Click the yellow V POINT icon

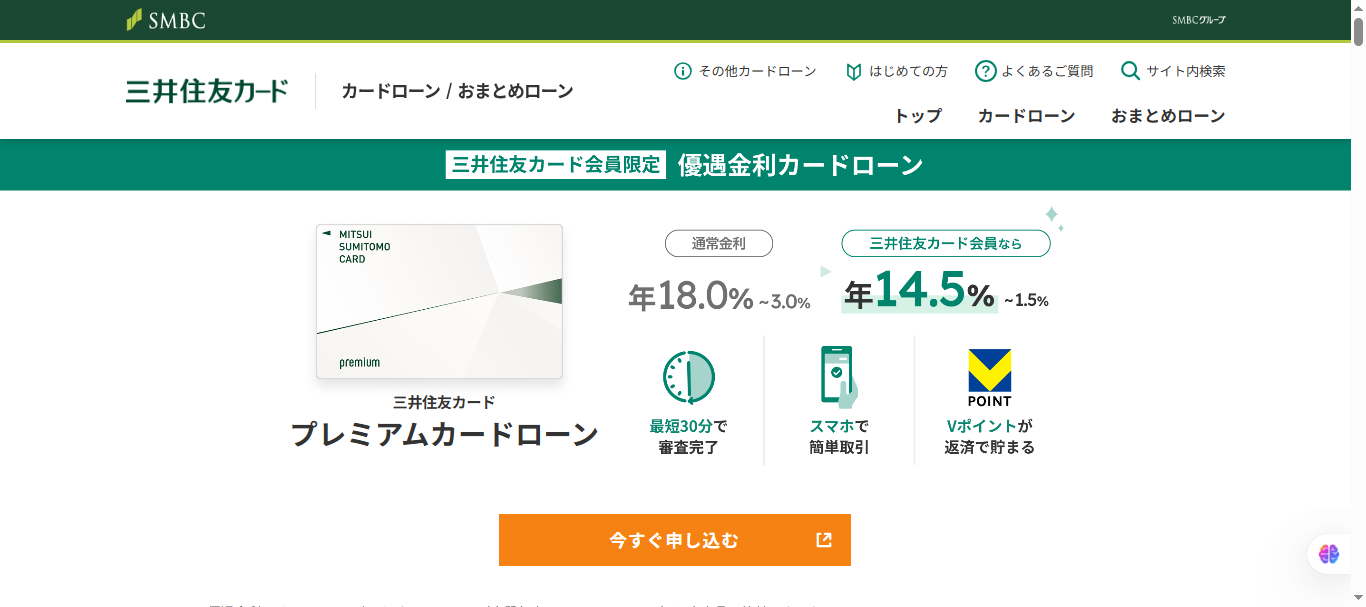click(991, 371)
